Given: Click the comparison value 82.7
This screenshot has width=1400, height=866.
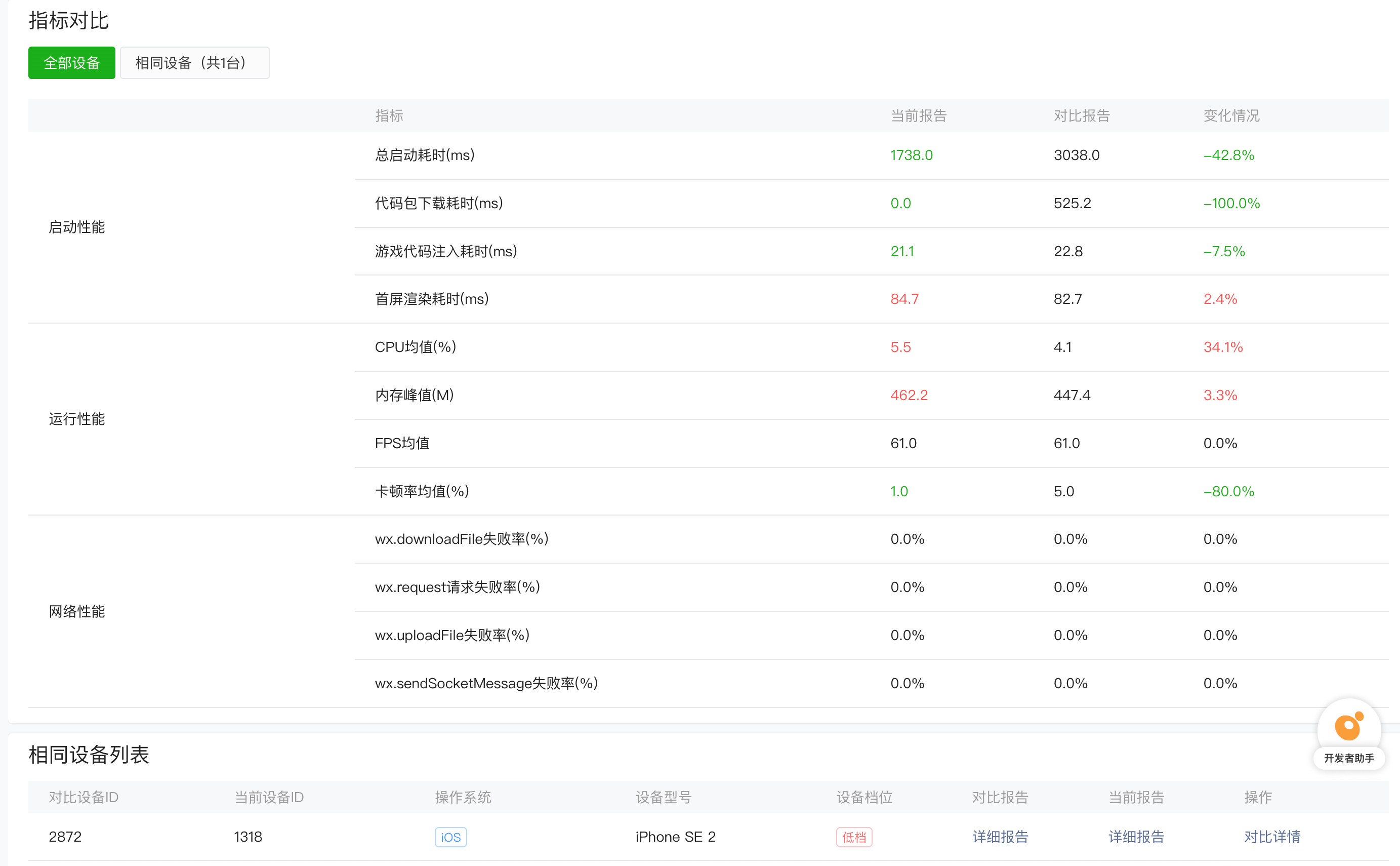Looking at the screenshot, I should point(1067,299).
